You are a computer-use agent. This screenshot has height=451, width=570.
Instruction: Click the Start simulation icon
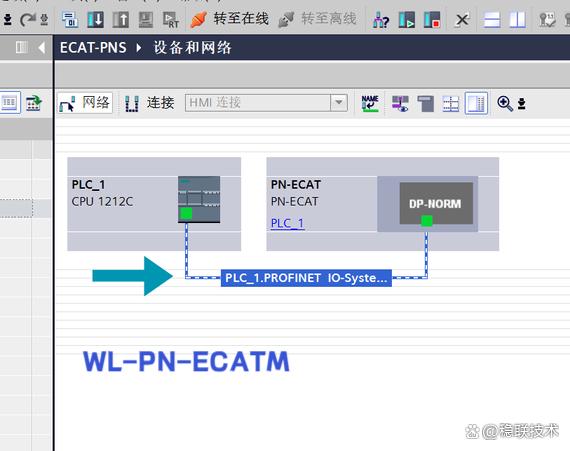click(x=146, y=19)
